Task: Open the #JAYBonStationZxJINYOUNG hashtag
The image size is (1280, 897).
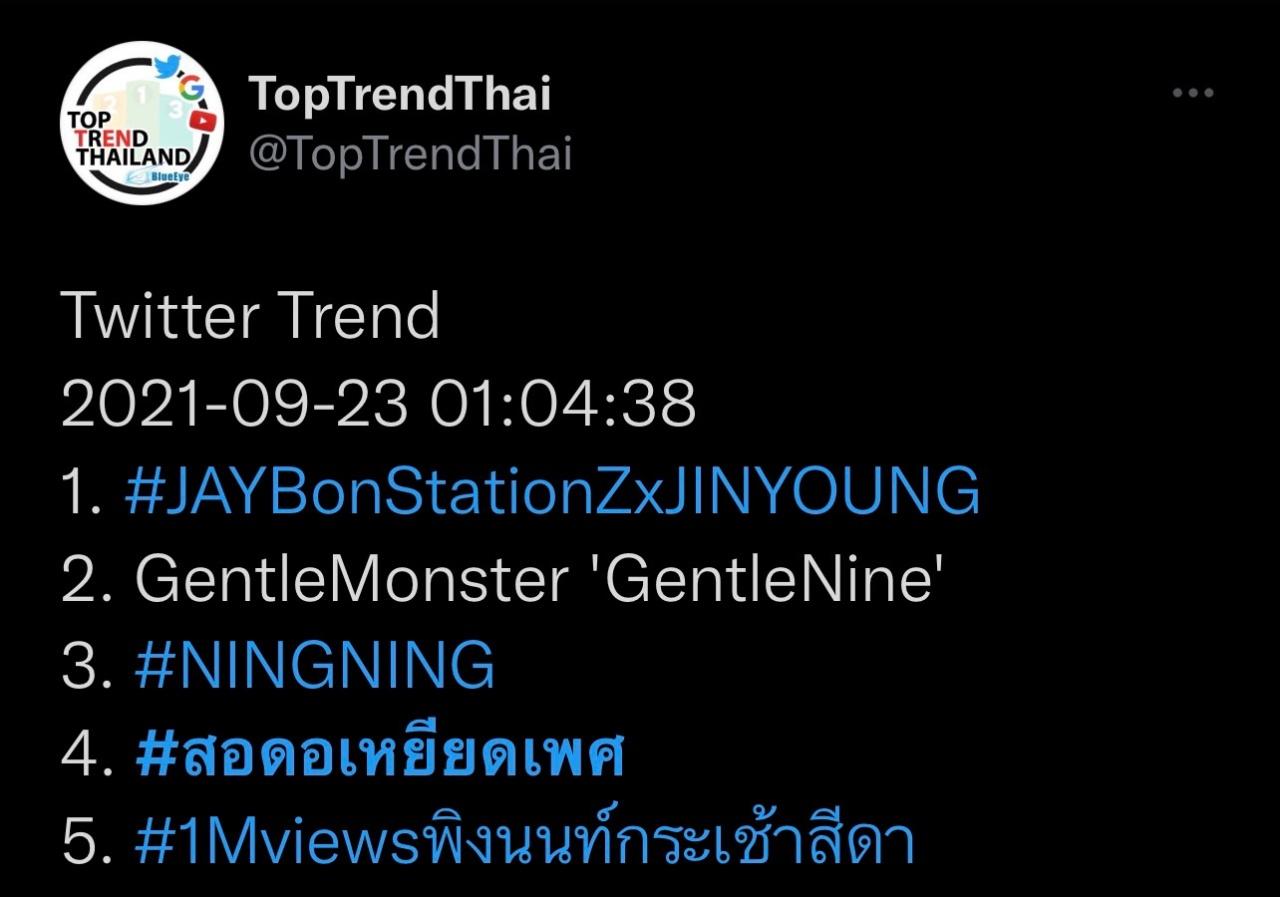Action: (552, 491)
